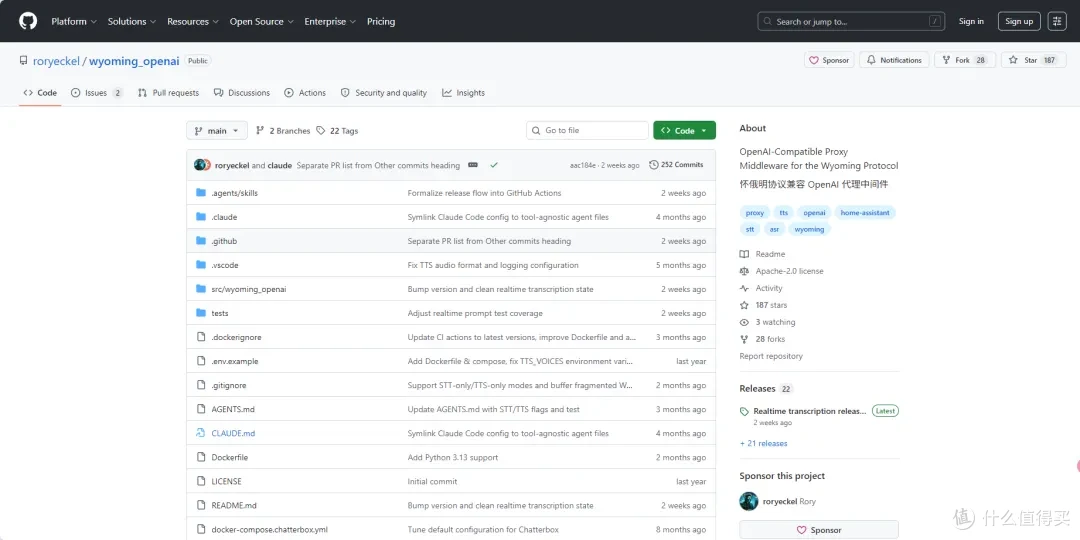Image resolution: width=1080 pixels, height=540 pixels.
Task: Open the .dockerignore file
Action: click(x=236, y=338)
